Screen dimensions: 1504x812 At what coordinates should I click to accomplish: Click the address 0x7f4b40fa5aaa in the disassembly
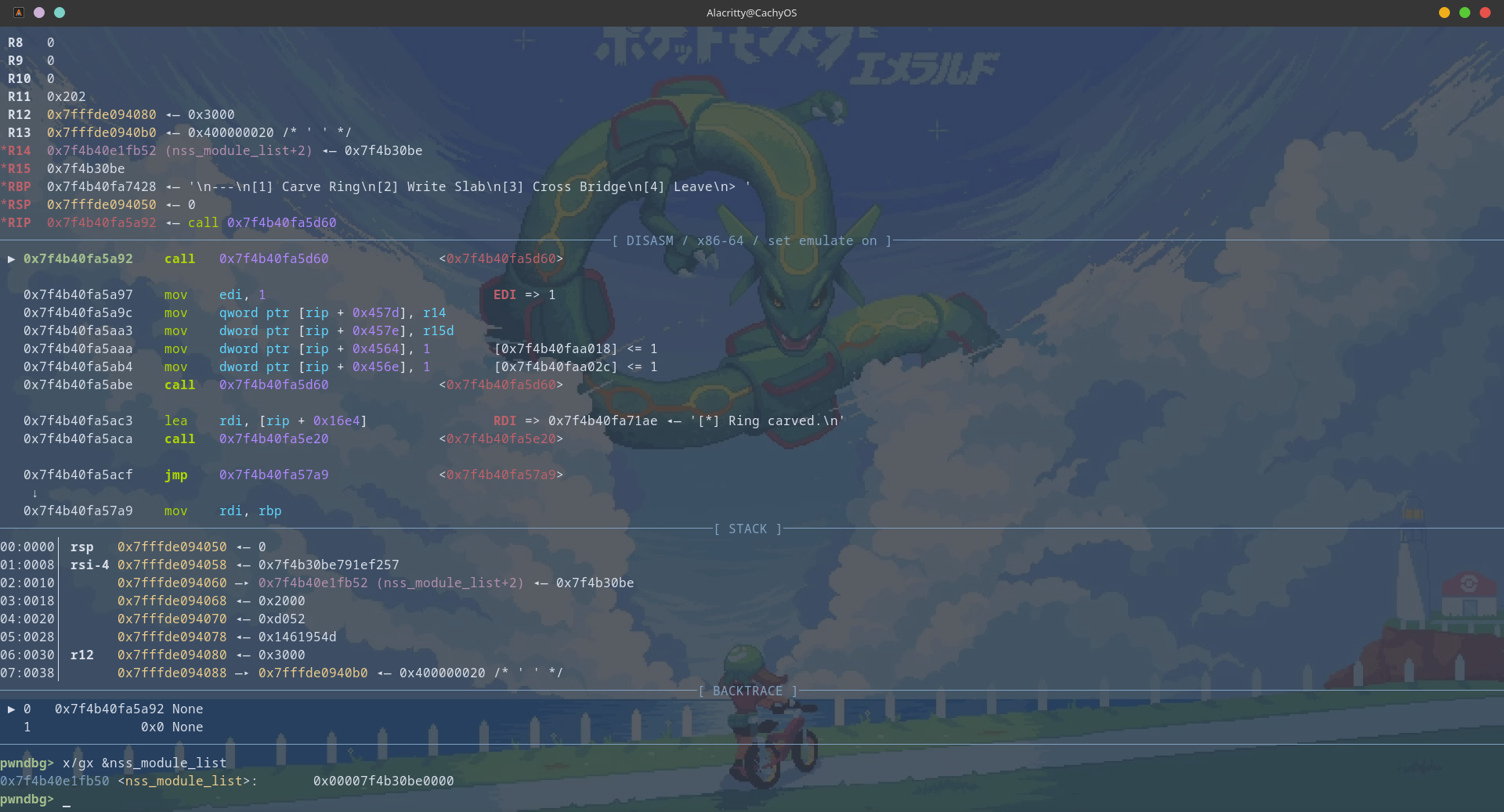pyautogui.click(x=78, y=348)
